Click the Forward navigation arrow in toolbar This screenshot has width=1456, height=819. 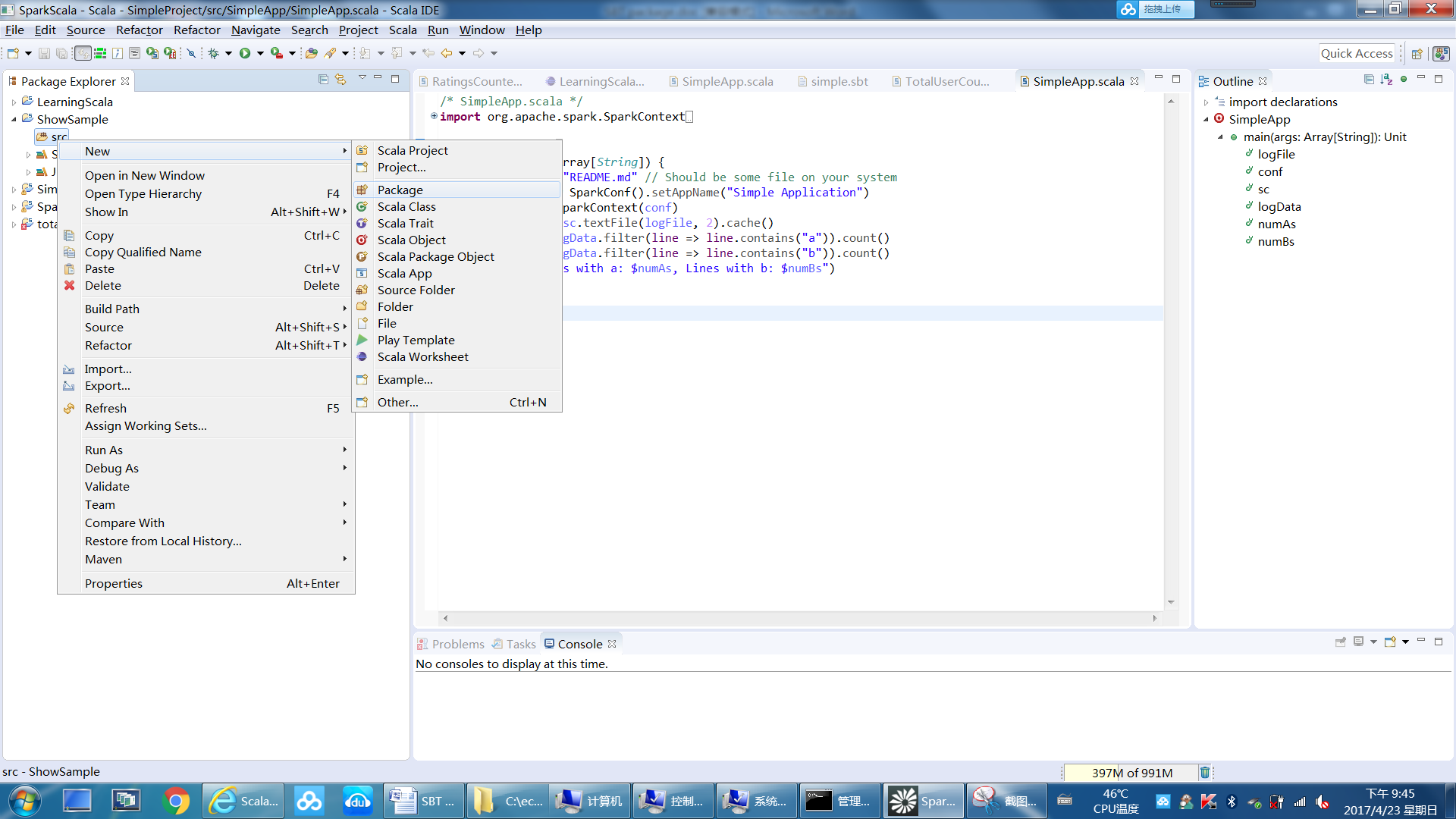click(x=478, y=53)
